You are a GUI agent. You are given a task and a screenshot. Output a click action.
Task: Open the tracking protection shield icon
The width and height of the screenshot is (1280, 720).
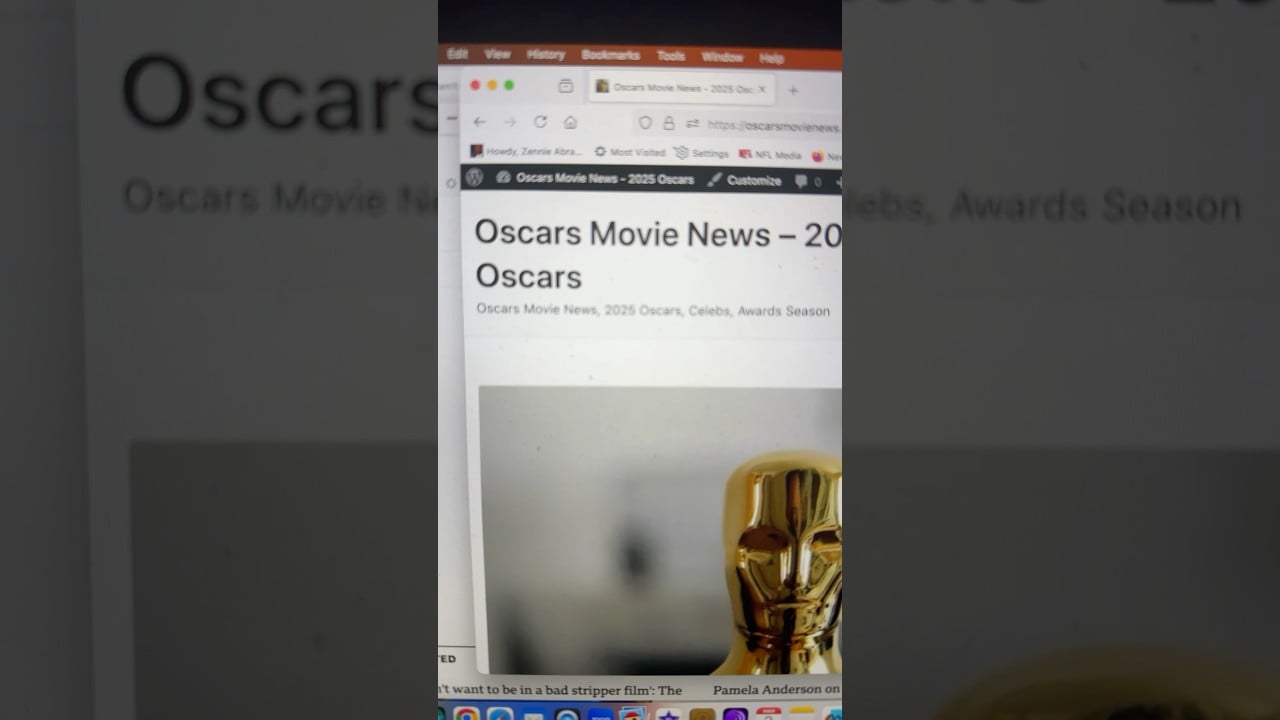tap(645, 123)
